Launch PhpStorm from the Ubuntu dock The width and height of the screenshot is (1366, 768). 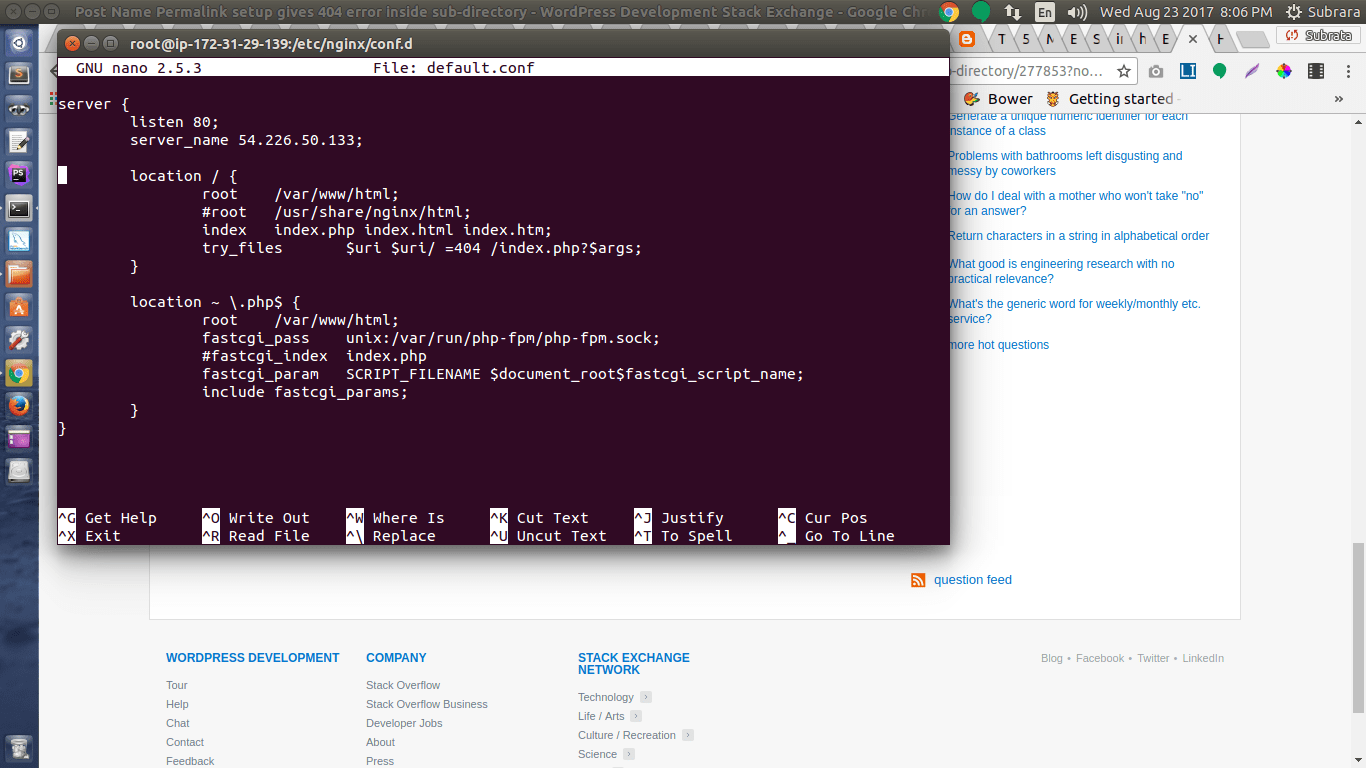(x=19, y=175)
